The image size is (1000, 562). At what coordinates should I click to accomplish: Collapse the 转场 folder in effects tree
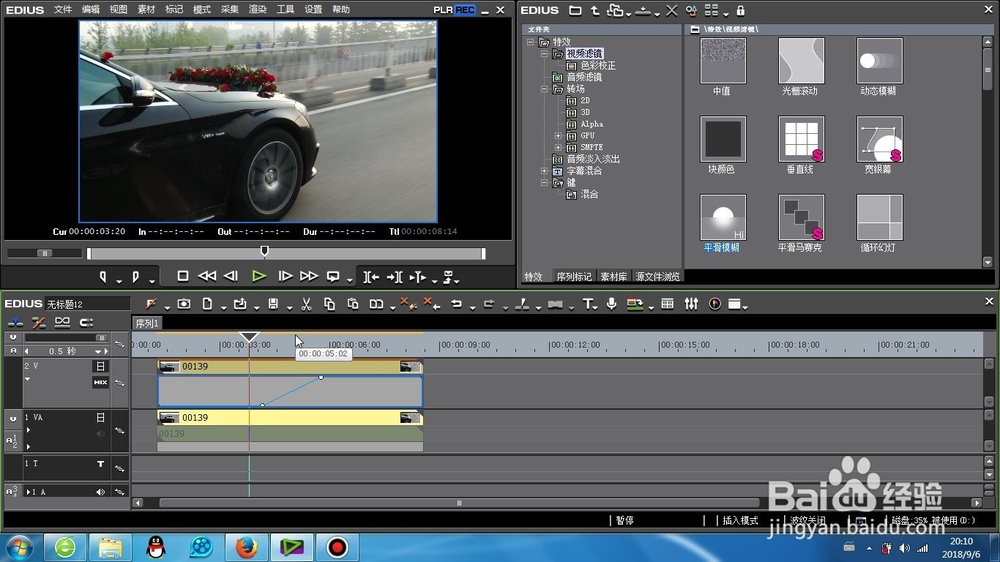(x=545, y=89)
